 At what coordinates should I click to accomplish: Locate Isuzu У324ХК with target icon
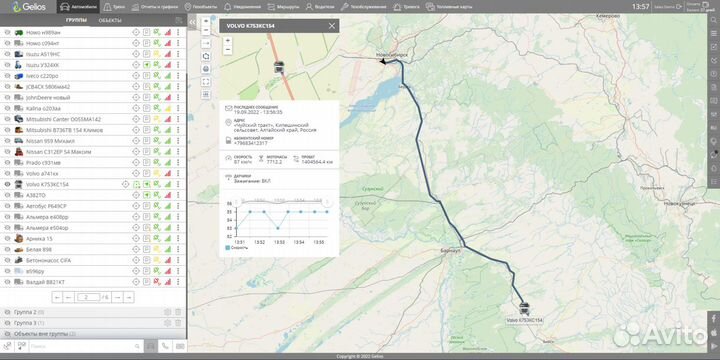pyautogui.click(x=135, y=65)
